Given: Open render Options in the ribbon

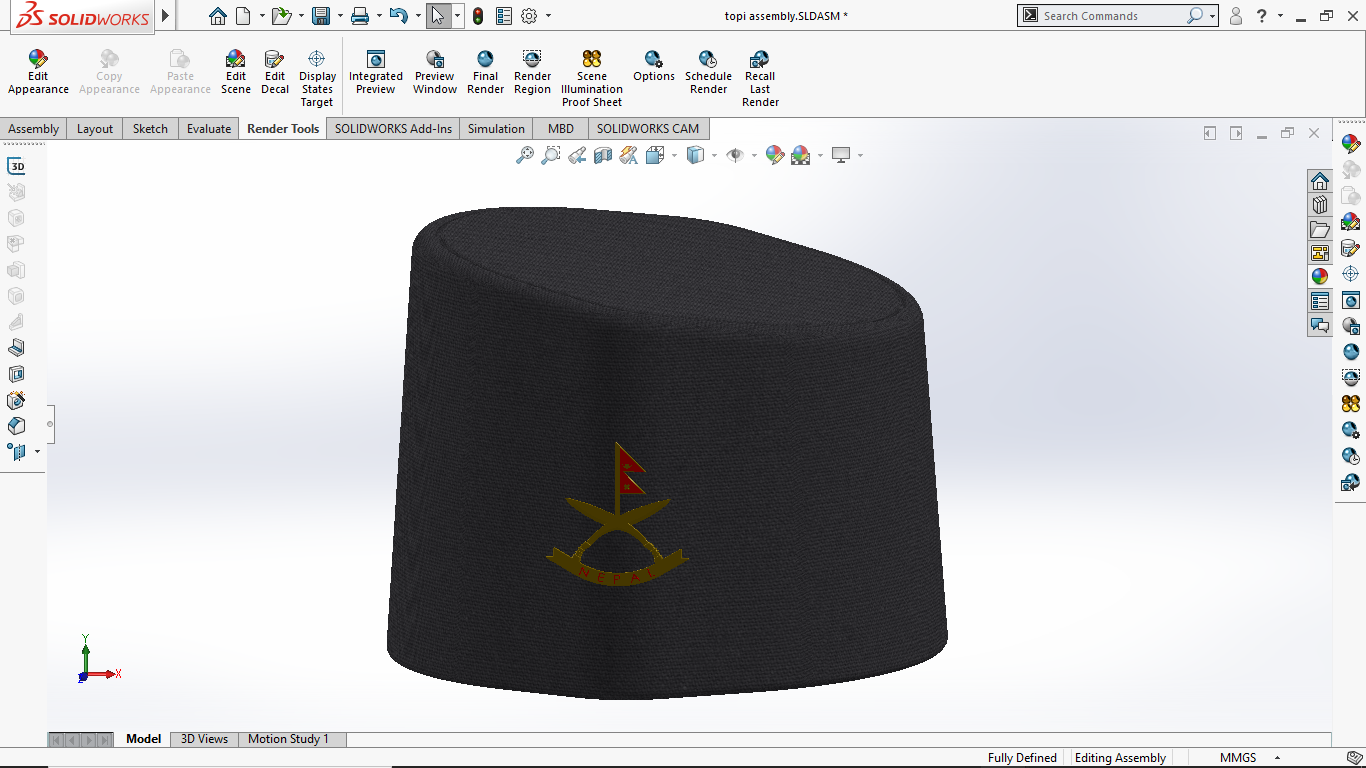Looking at the screenshot, I should pyautogui.click(x=654, y=67).
